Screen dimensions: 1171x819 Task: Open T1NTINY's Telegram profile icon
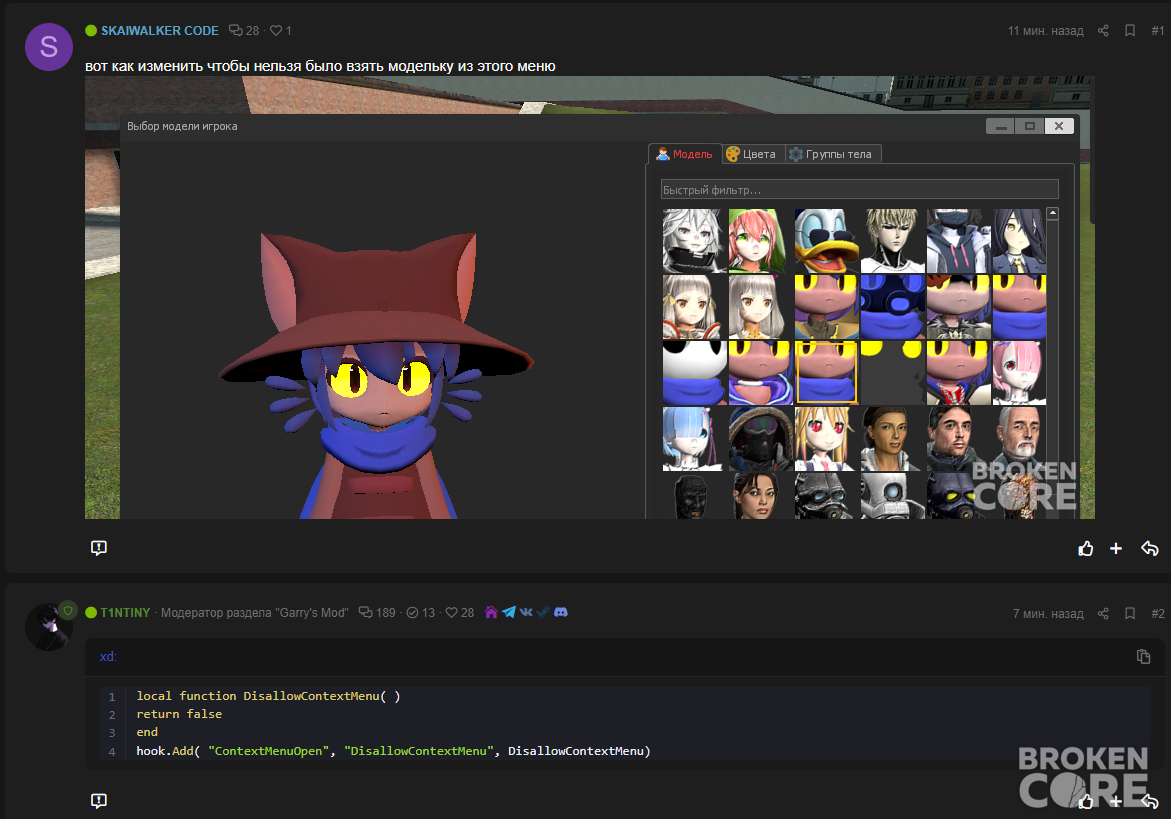(509, 612)
